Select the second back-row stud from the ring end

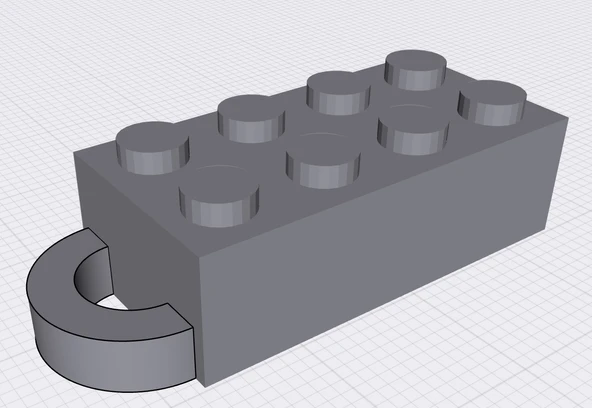tap(251, 119)
